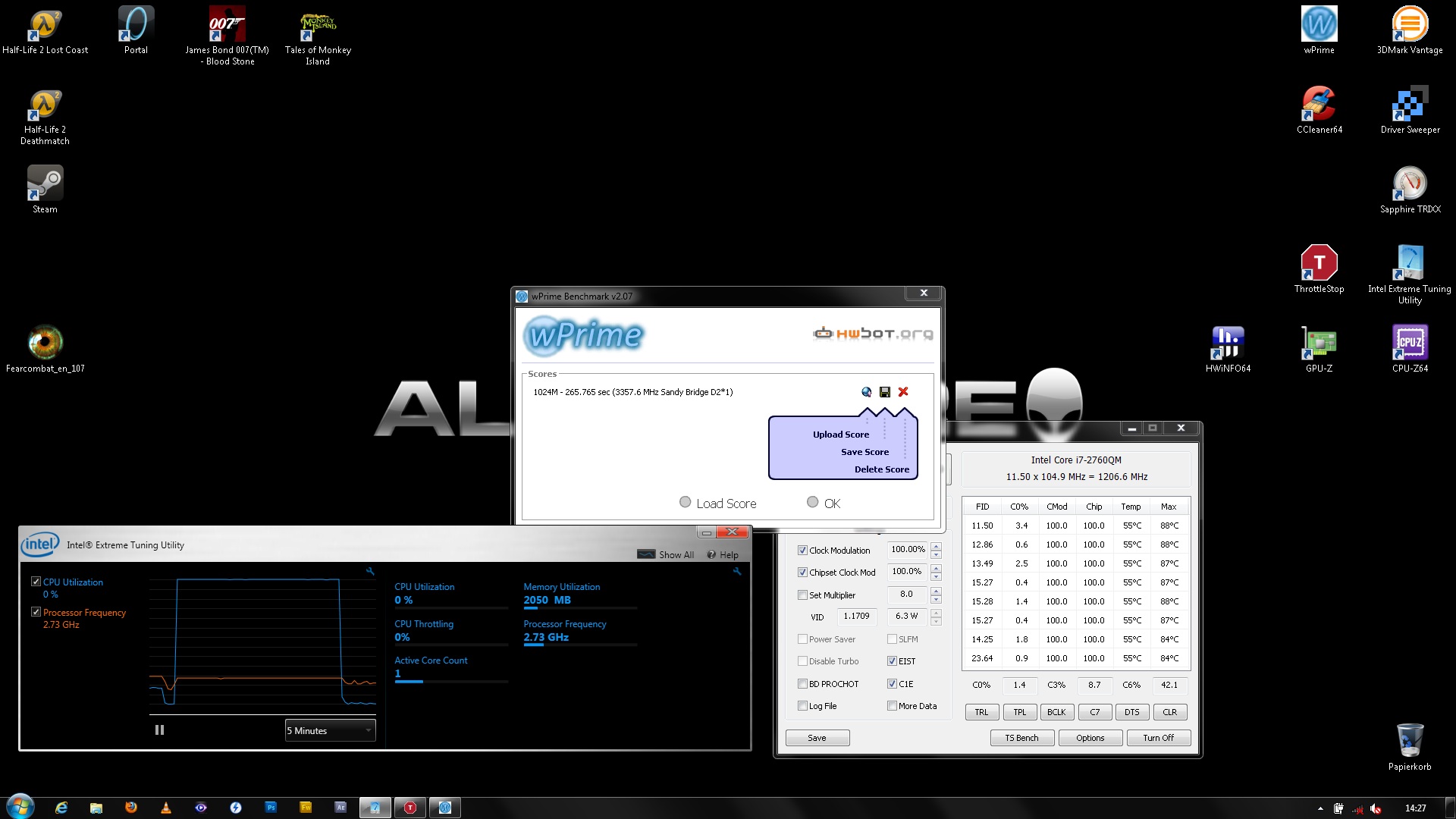
Task: Toggle the EIST checkbox
Action: (892, 661)
